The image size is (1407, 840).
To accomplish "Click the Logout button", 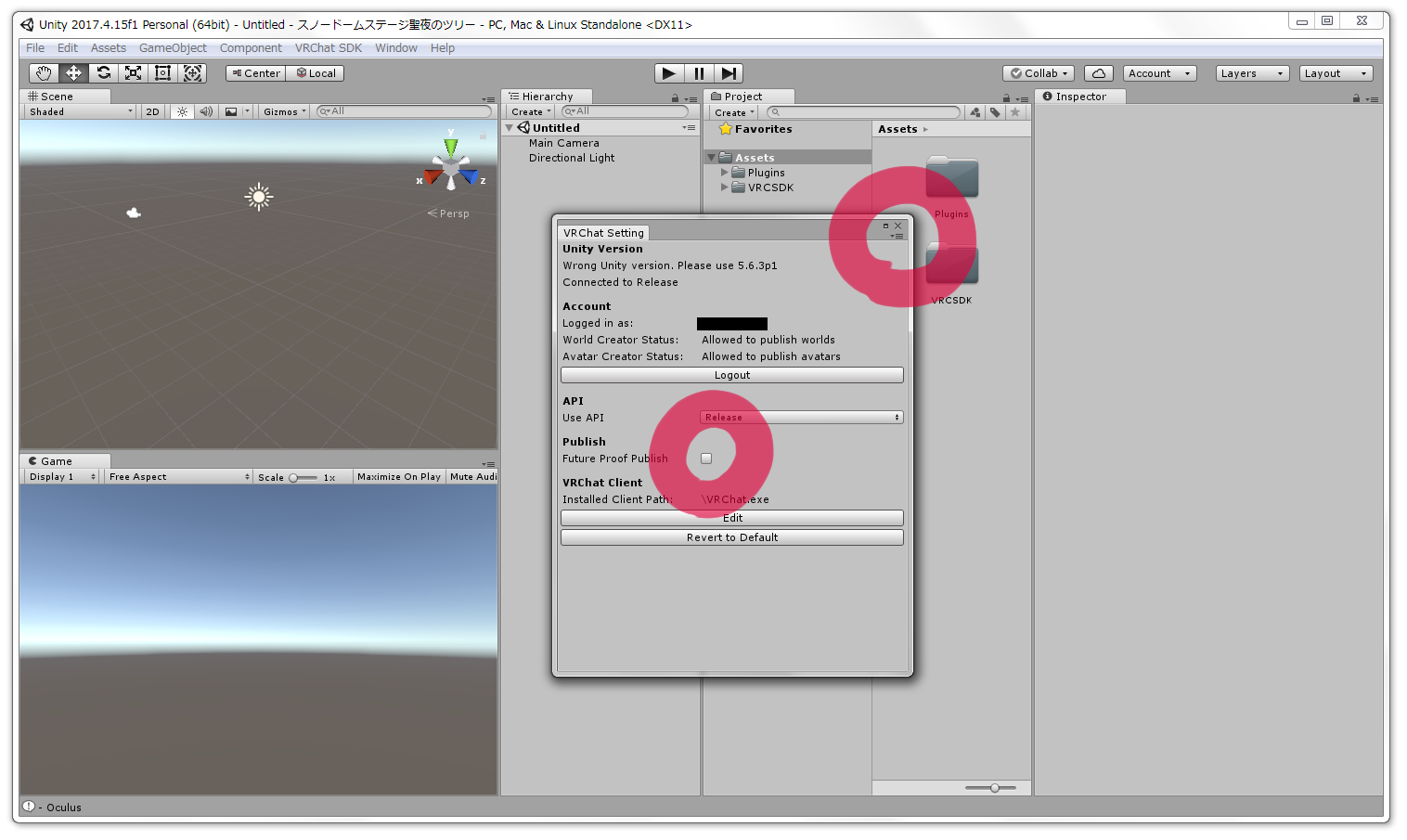I will [x=732, y=375].
